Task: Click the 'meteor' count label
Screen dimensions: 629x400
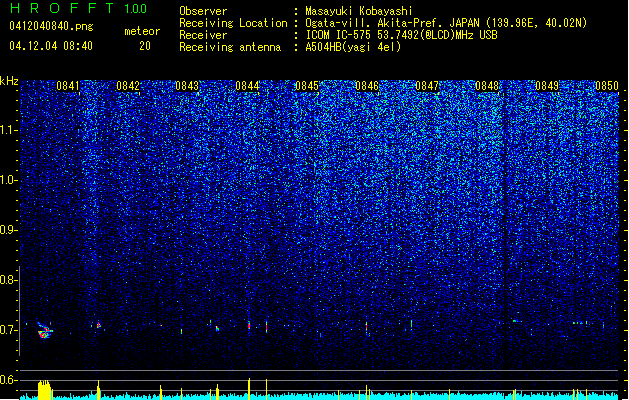Action: click(x=142, y=31)
